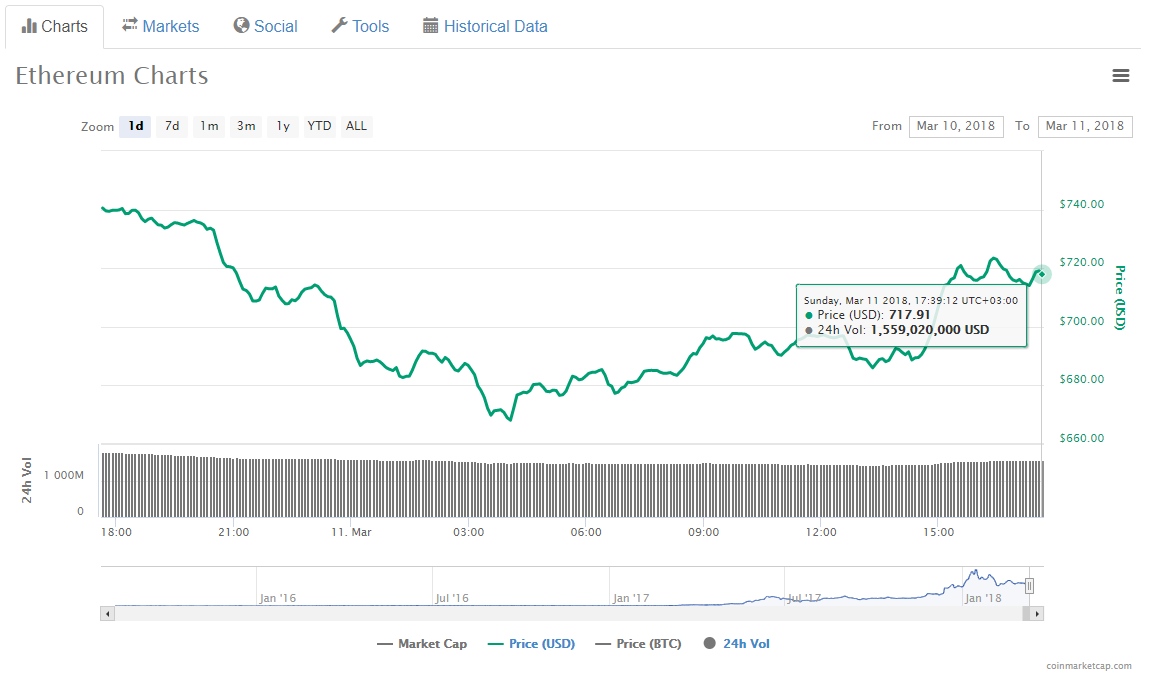Click the $740.00 price axis label

coord(1082,204)
